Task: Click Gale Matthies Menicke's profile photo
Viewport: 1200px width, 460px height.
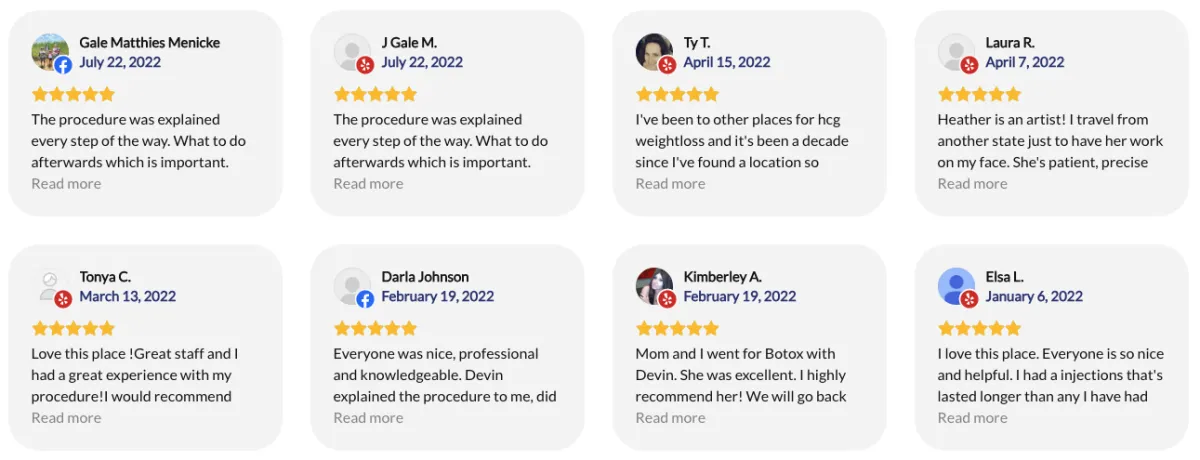Action: 50,52
